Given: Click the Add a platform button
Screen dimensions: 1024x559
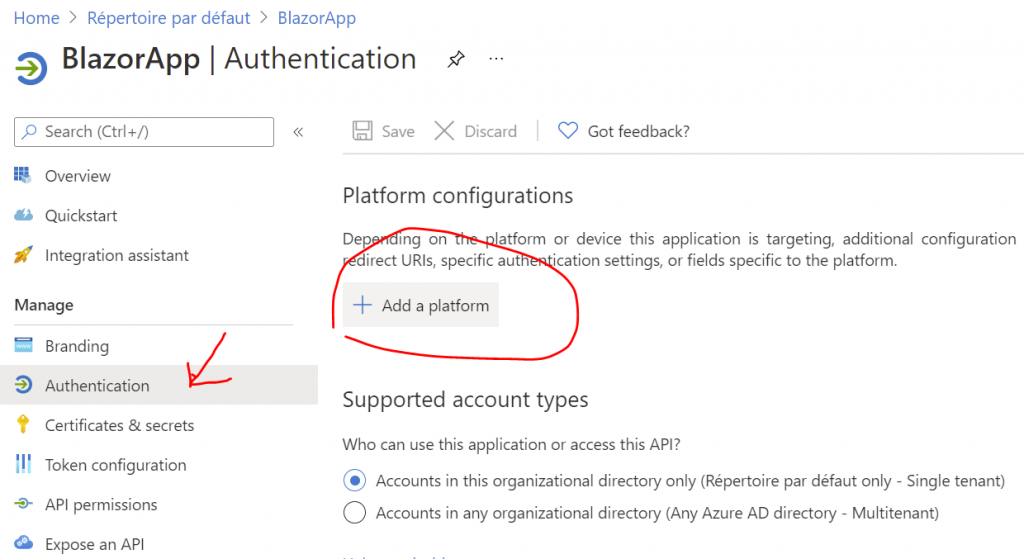Looking at the screenshot, I should [x=421, y=305].
